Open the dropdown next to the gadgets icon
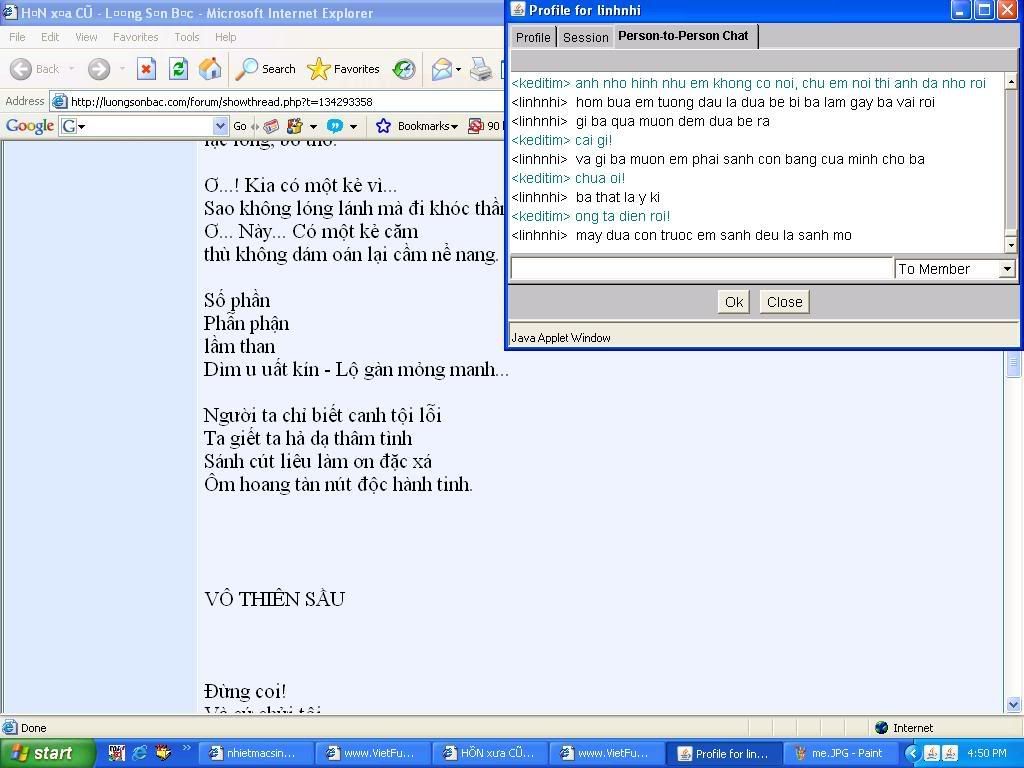Image resolution: width=1024 pixels, height=768 pixels. coord(313,127)
